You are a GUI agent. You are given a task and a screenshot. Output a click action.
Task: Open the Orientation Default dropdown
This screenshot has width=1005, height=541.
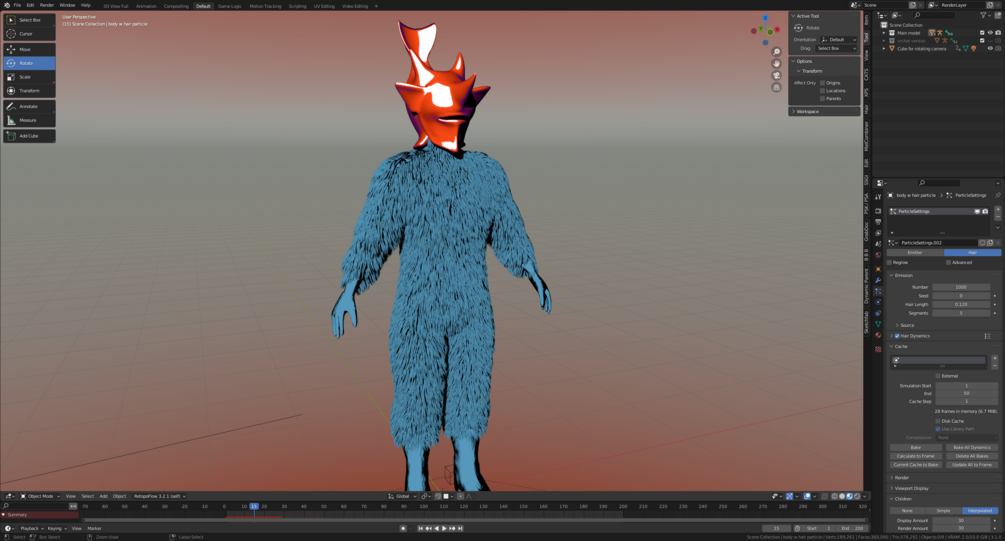(x=838, y=40)
